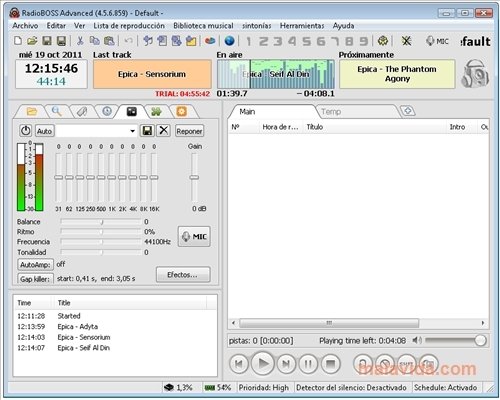Click the Reponer button

point(189,131)
